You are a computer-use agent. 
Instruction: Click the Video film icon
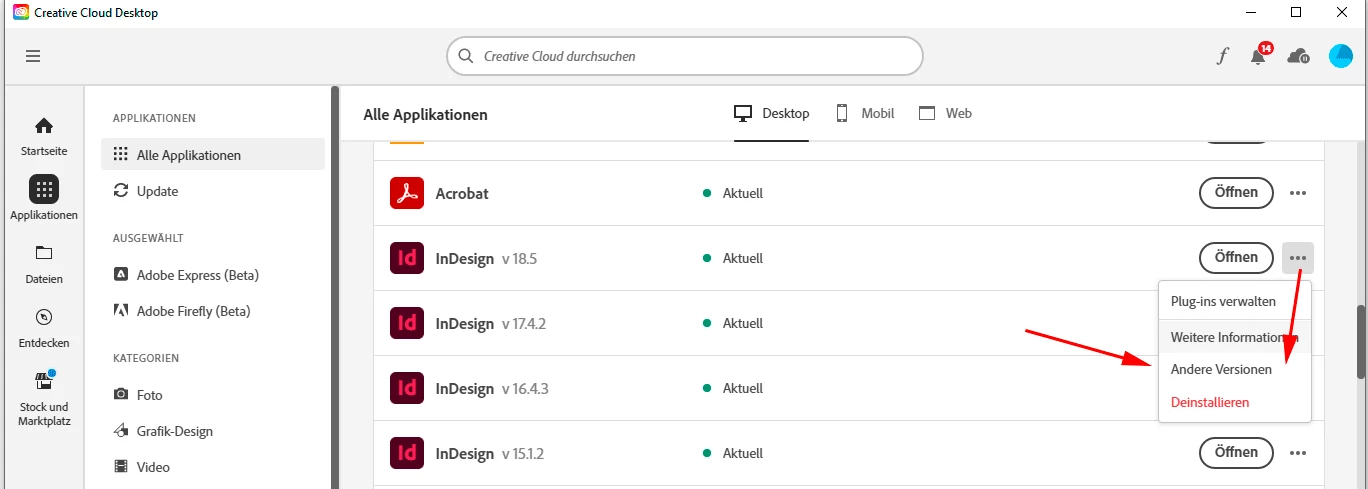(121, 467)
